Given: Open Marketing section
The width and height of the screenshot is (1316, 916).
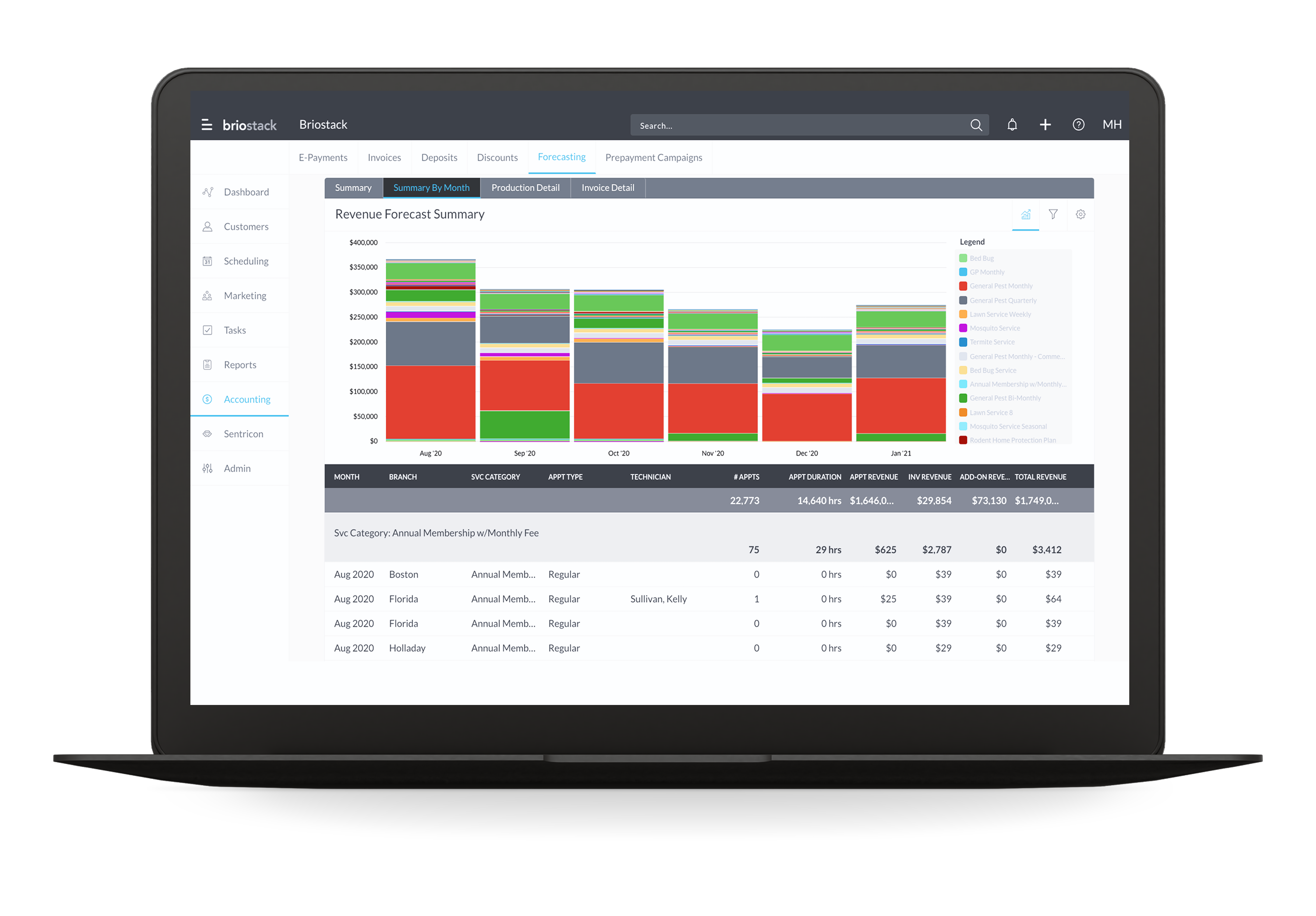Looking at the screenshot, I should (239, 296).
